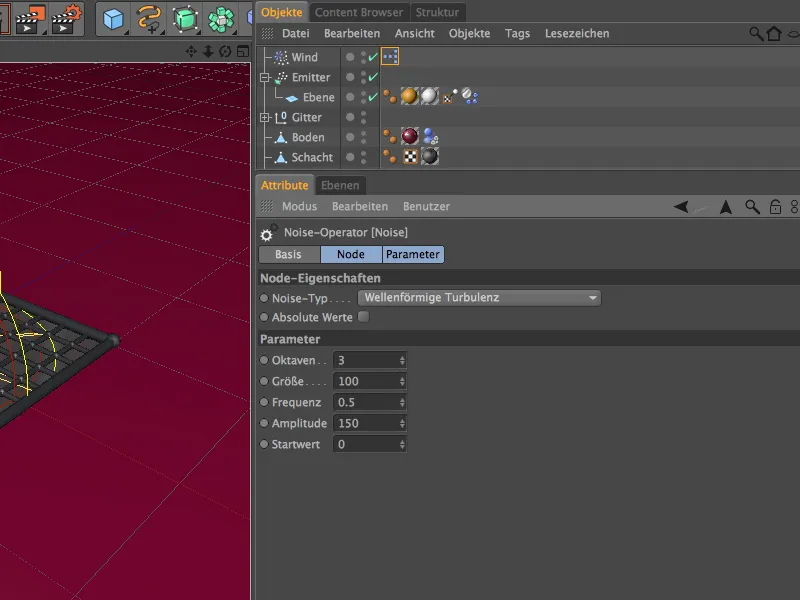
Task: Add a subdivision surface generator
Action: [x=185, y=19]
